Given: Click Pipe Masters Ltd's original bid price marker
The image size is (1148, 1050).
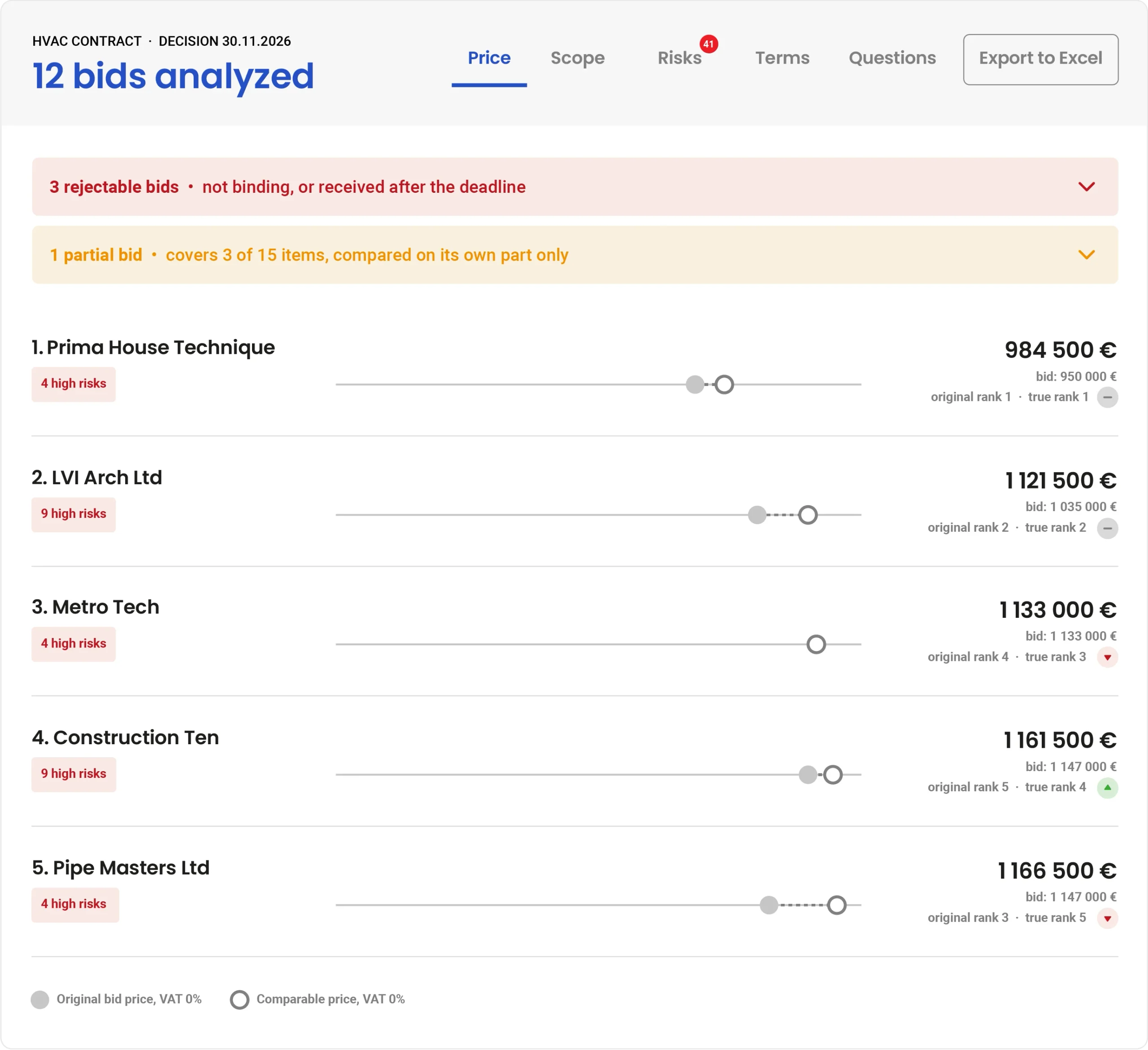Looking at the screenshot, I should pyautogui.click(x=769, y=905).
